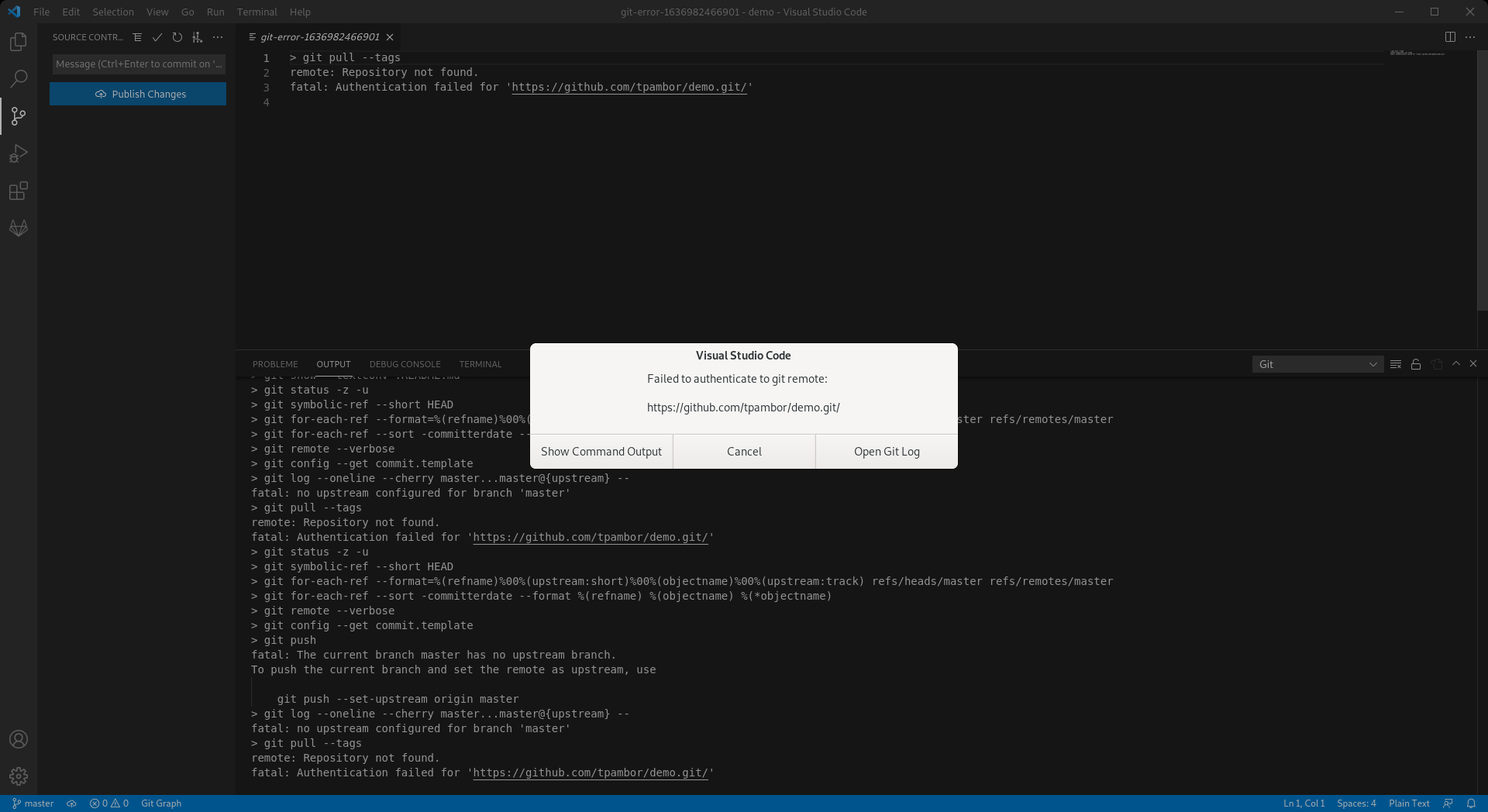Click Open Git Log in dialog
Screen dimensions: 1488x812
(887, 452)
